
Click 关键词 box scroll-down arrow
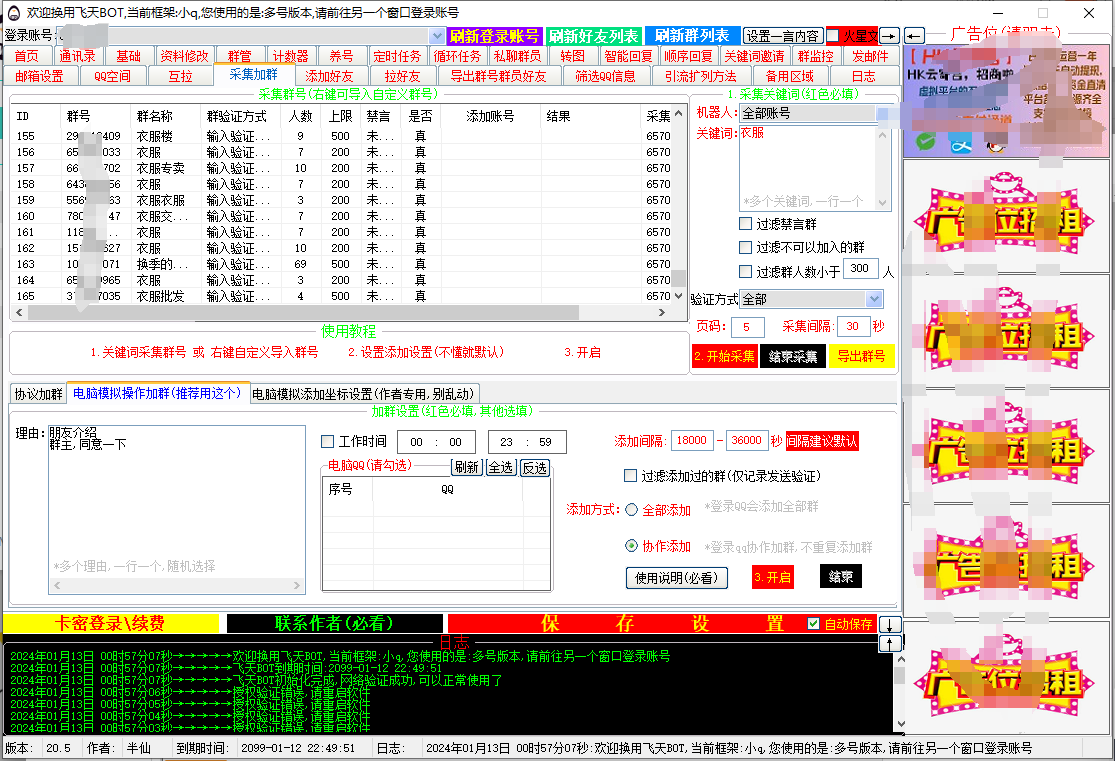[882, 203]
